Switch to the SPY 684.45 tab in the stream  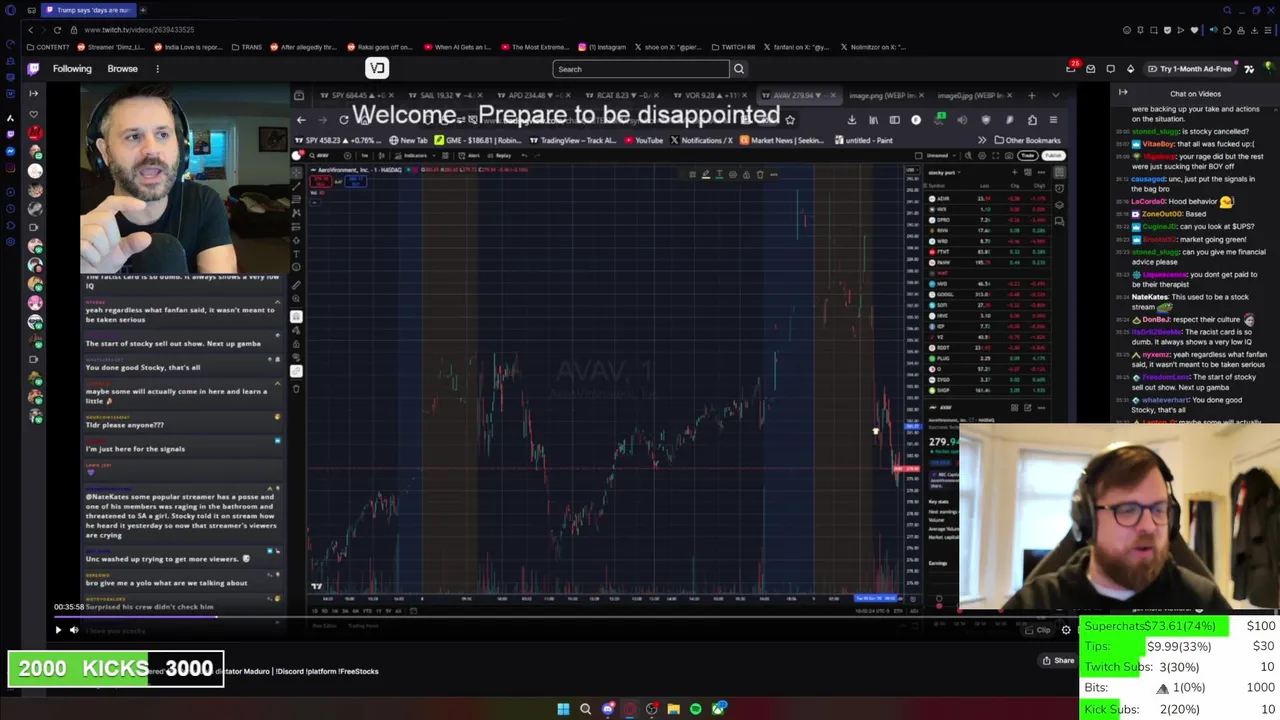coord(351,95)
